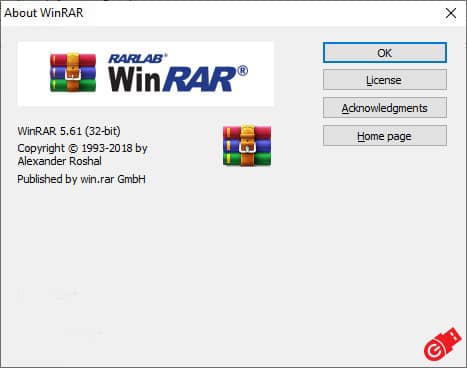The image size is (467, 368).
Task: Click 'Published by win.rar GmbH' text
Action: pos(81,179)
